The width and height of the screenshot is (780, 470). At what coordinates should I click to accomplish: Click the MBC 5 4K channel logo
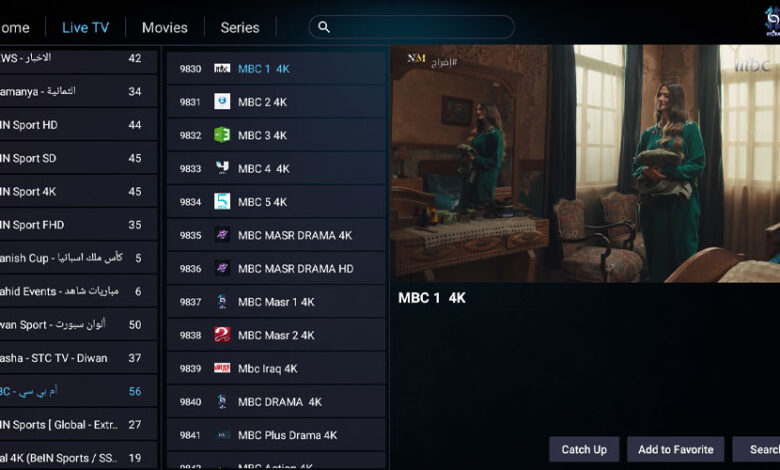222,201
